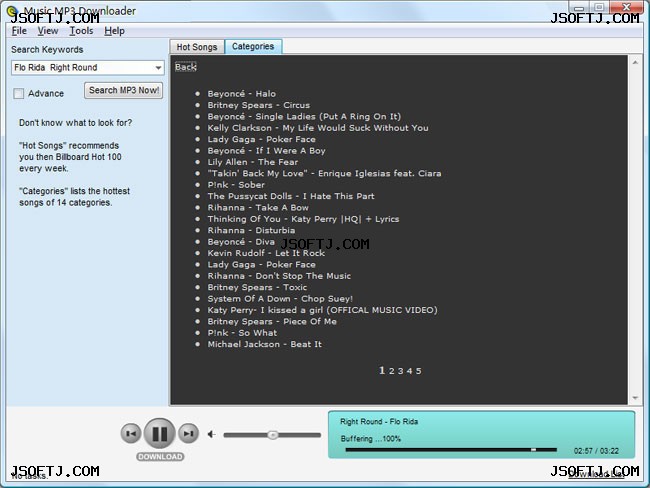This screenshot has width=650, height=488.
Task: Click the Buffering ...100% status text
Action: pos(371,439)
